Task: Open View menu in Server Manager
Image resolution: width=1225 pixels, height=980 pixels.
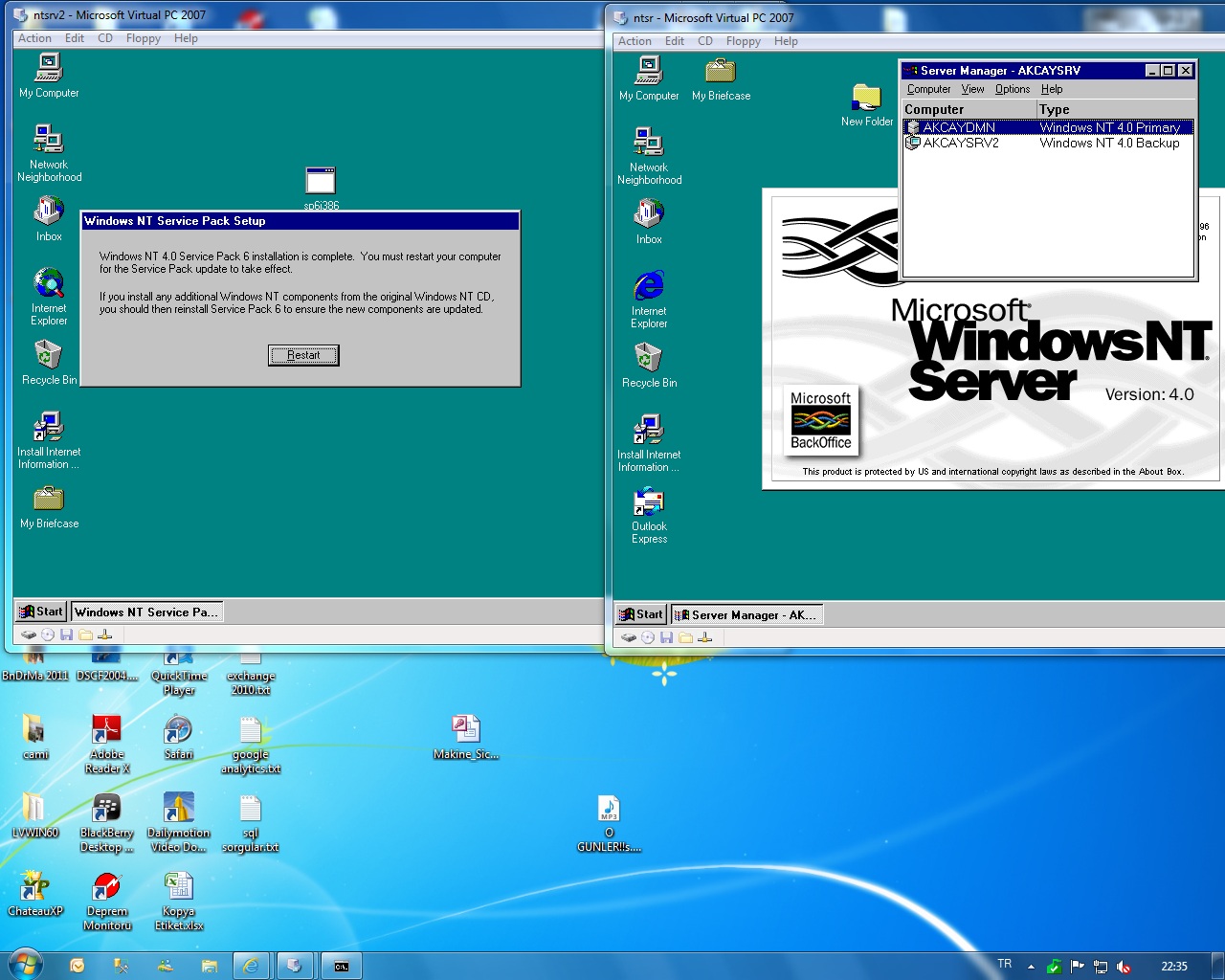Action: click(x=972, y=89)
